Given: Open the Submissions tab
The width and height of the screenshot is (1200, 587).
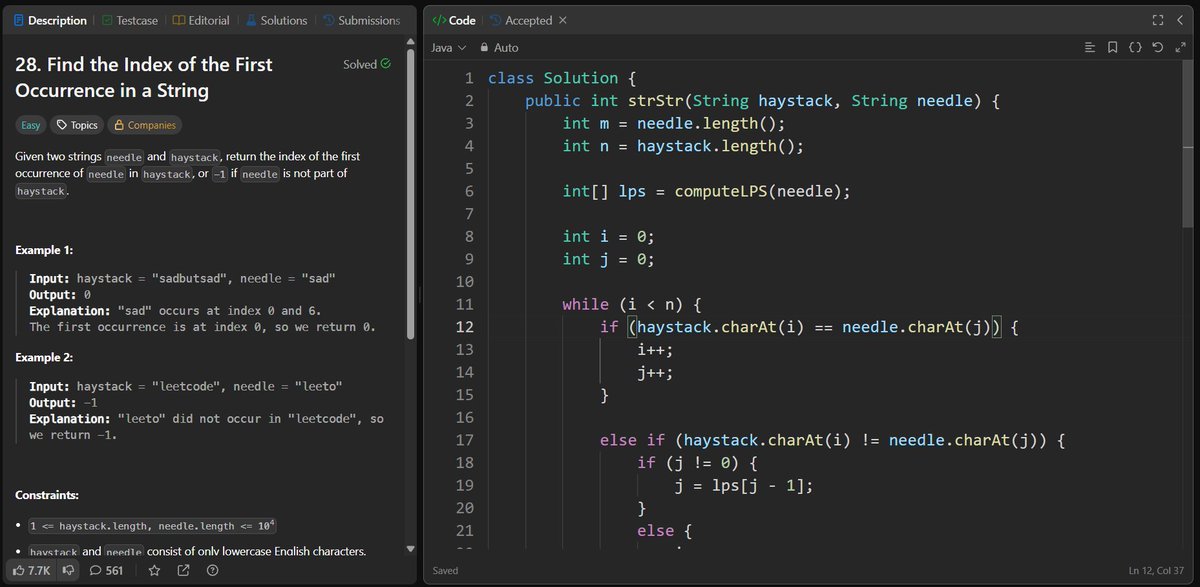Looking at the screenshot, I should point(361,20).
